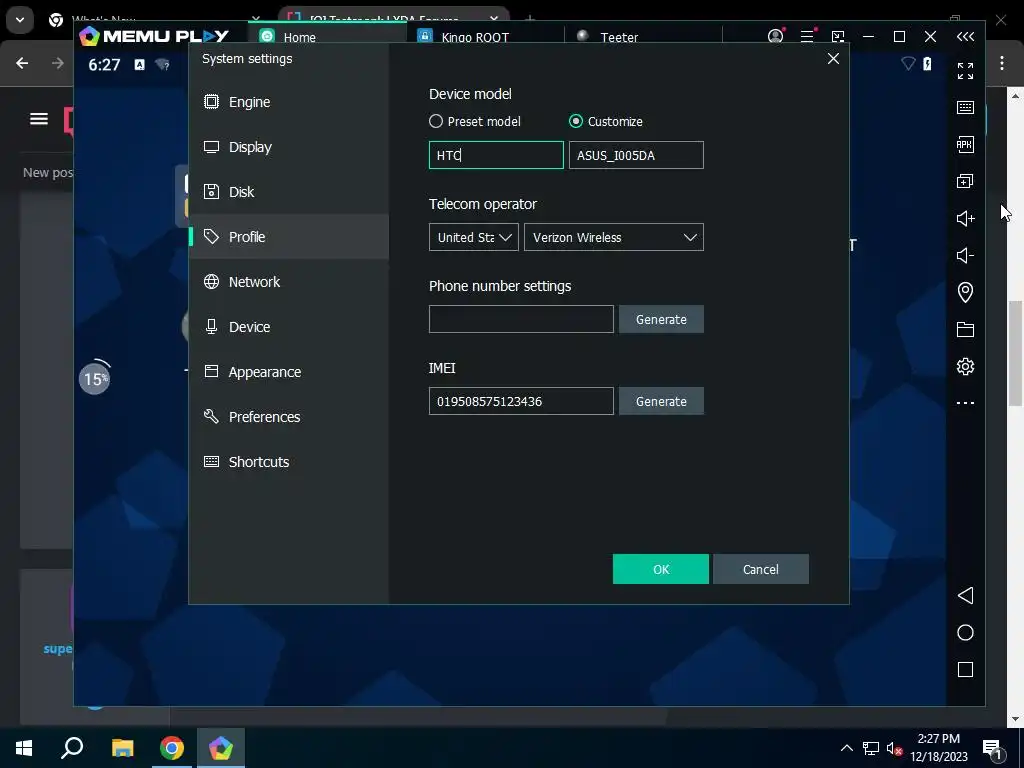Open the GPS location icon
The image size is (1024, 768).
point(965,292)
